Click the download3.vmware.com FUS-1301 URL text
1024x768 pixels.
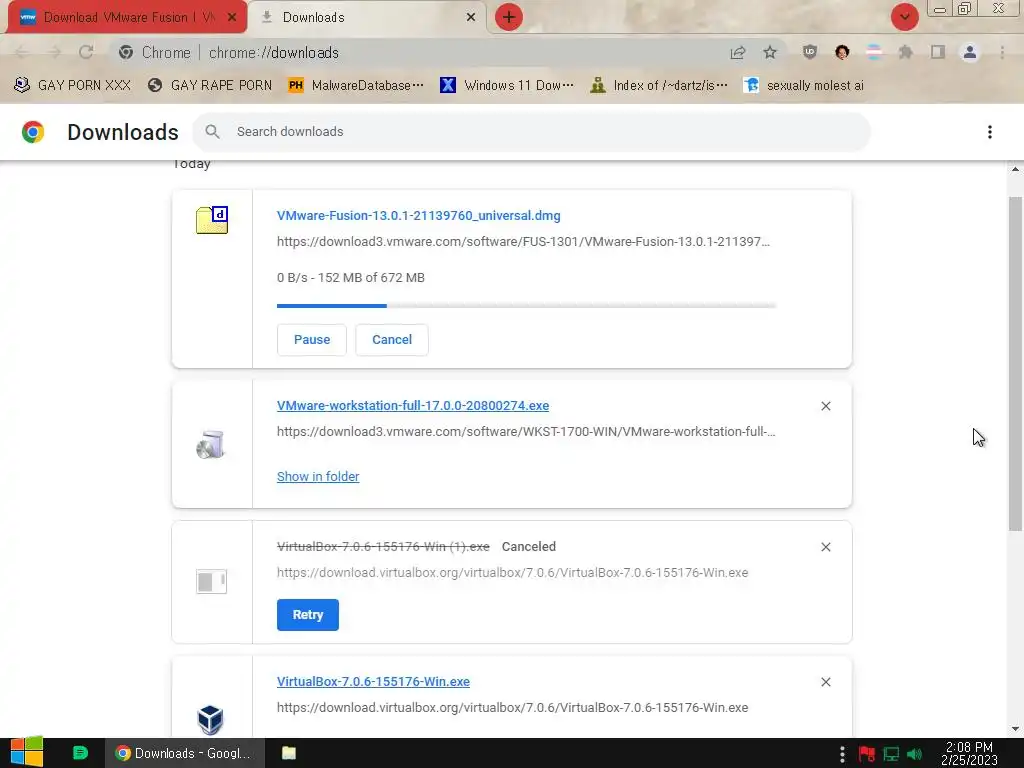[523, 242]
